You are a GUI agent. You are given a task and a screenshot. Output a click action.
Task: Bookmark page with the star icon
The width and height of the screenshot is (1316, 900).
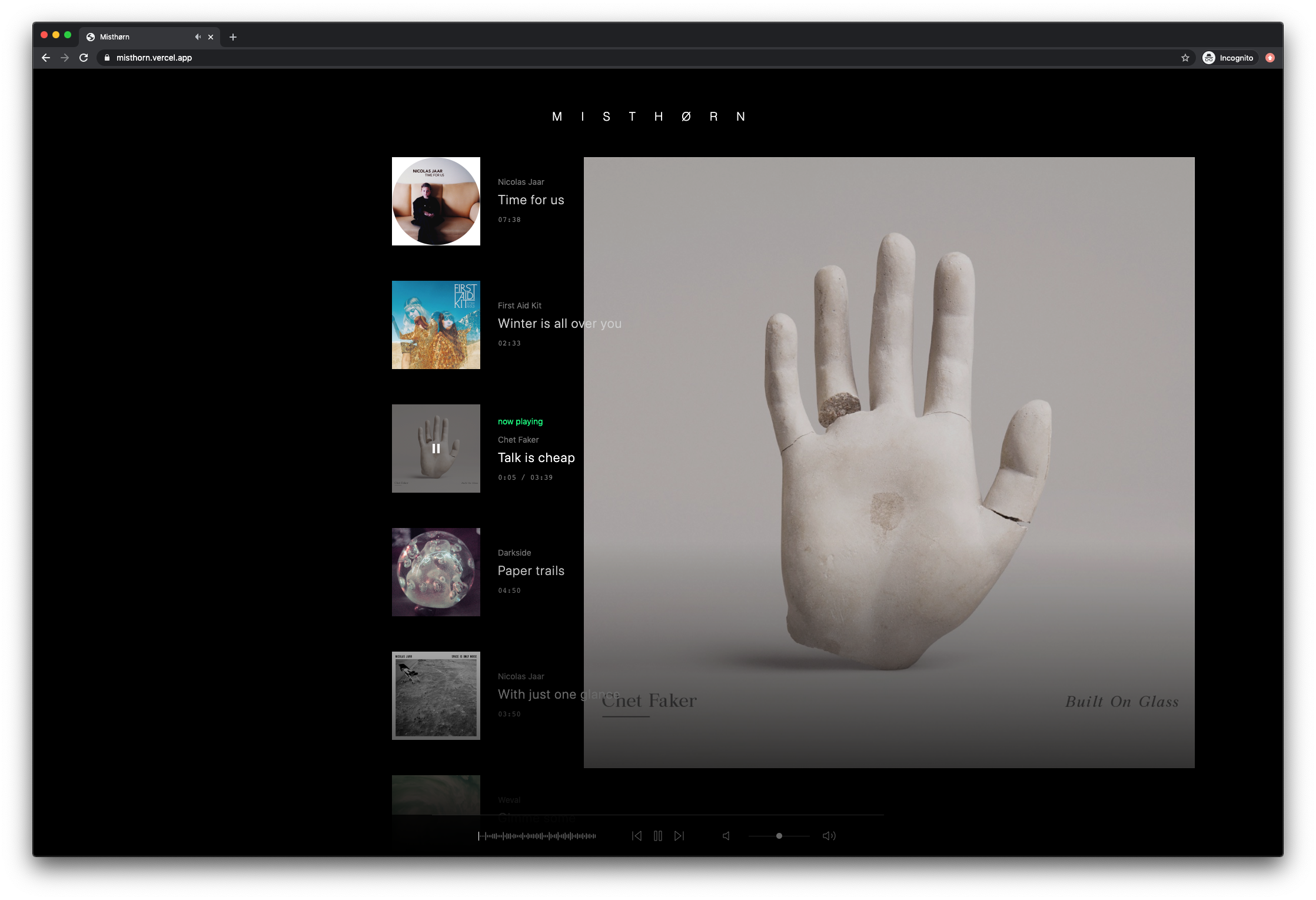pyautogui.click(x=1185, y=58)
